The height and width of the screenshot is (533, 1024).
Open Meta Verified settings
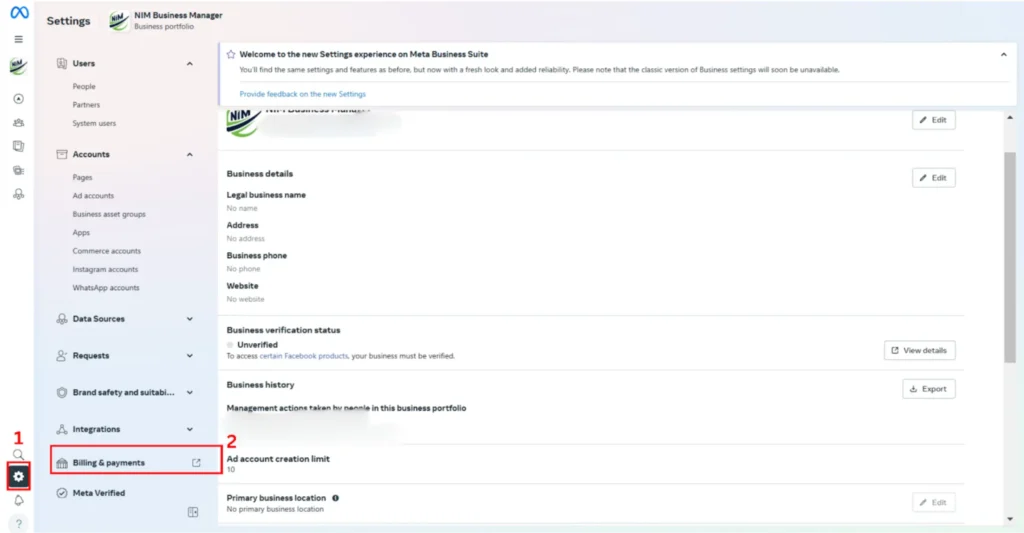(99, 493)
